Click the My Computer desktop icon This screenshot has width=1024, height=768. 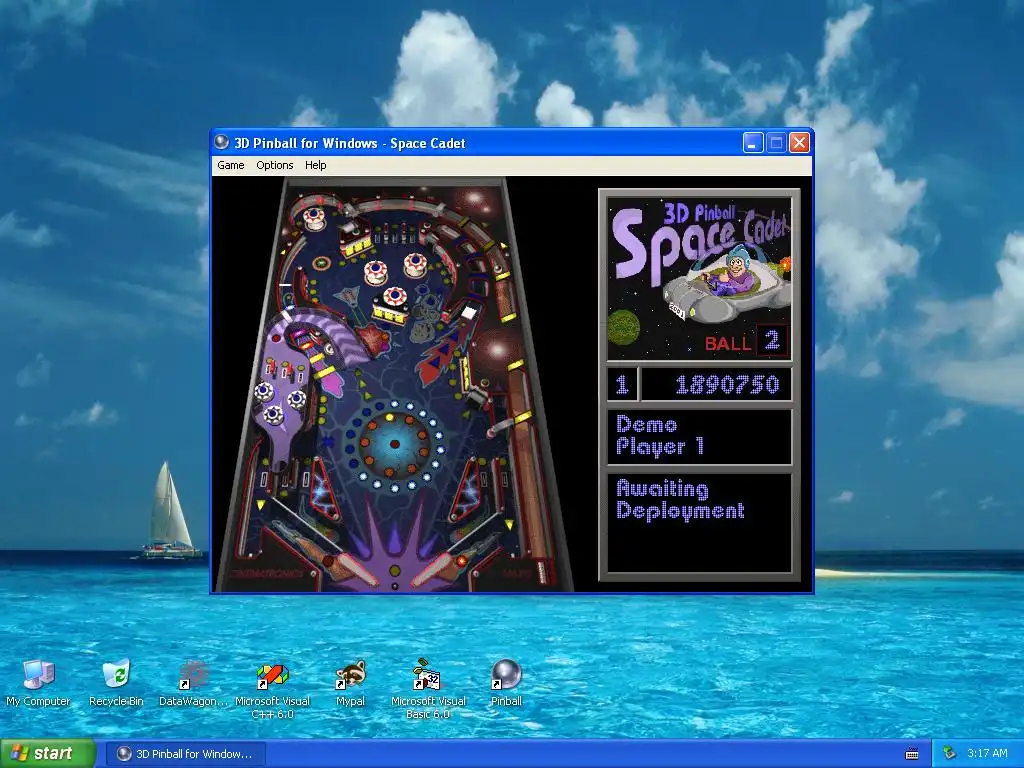tap(38, 683)
